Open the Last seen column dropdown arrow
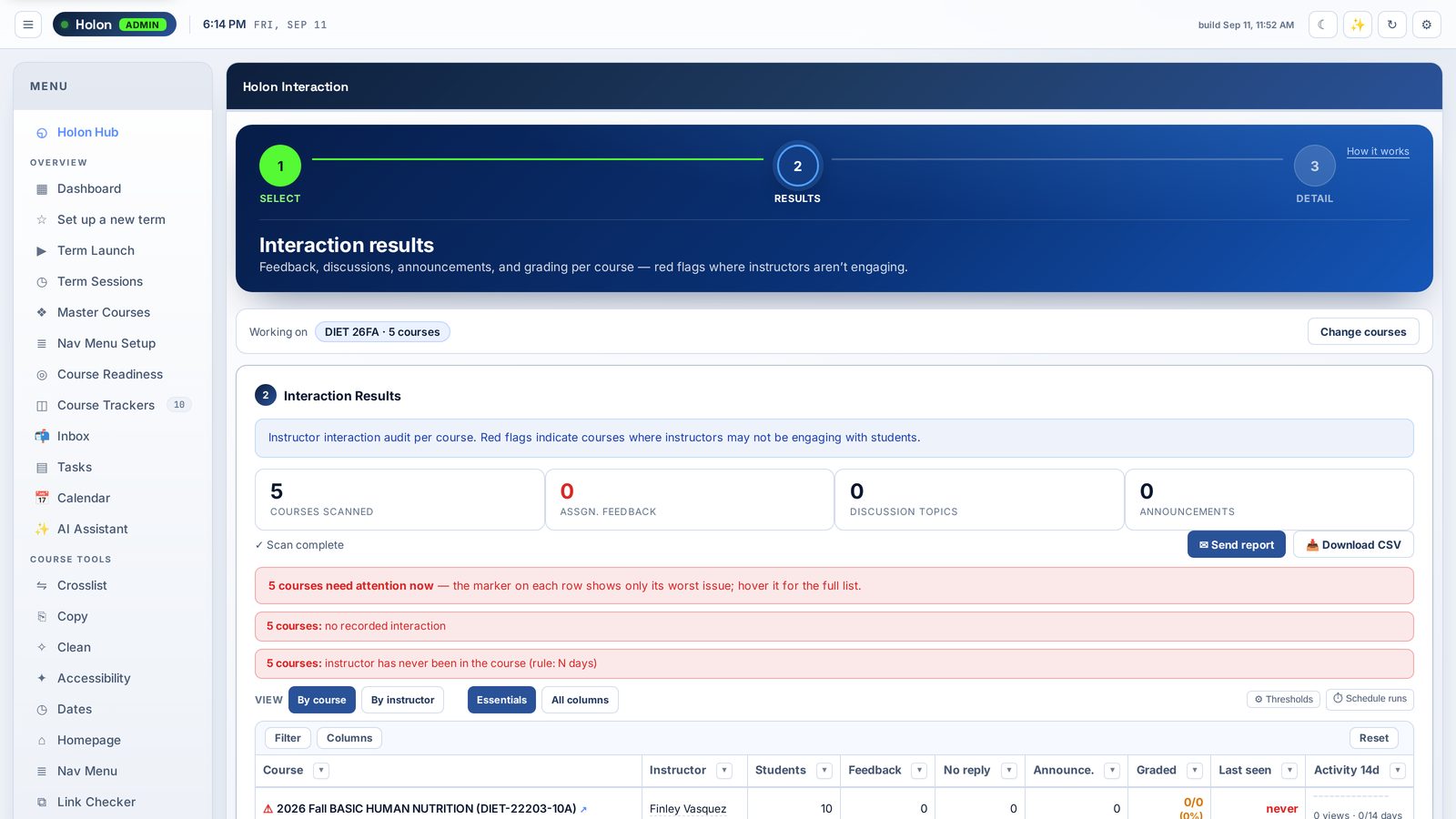The height and width of the screenshot is (819, 1456). [x=1289, y=771]
